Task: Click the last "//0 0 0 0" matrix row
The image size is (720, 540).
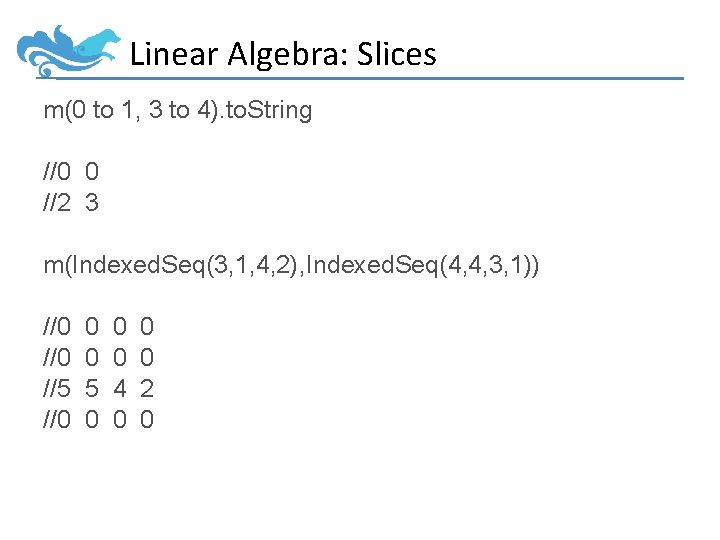Action: [x=98, y=419]
